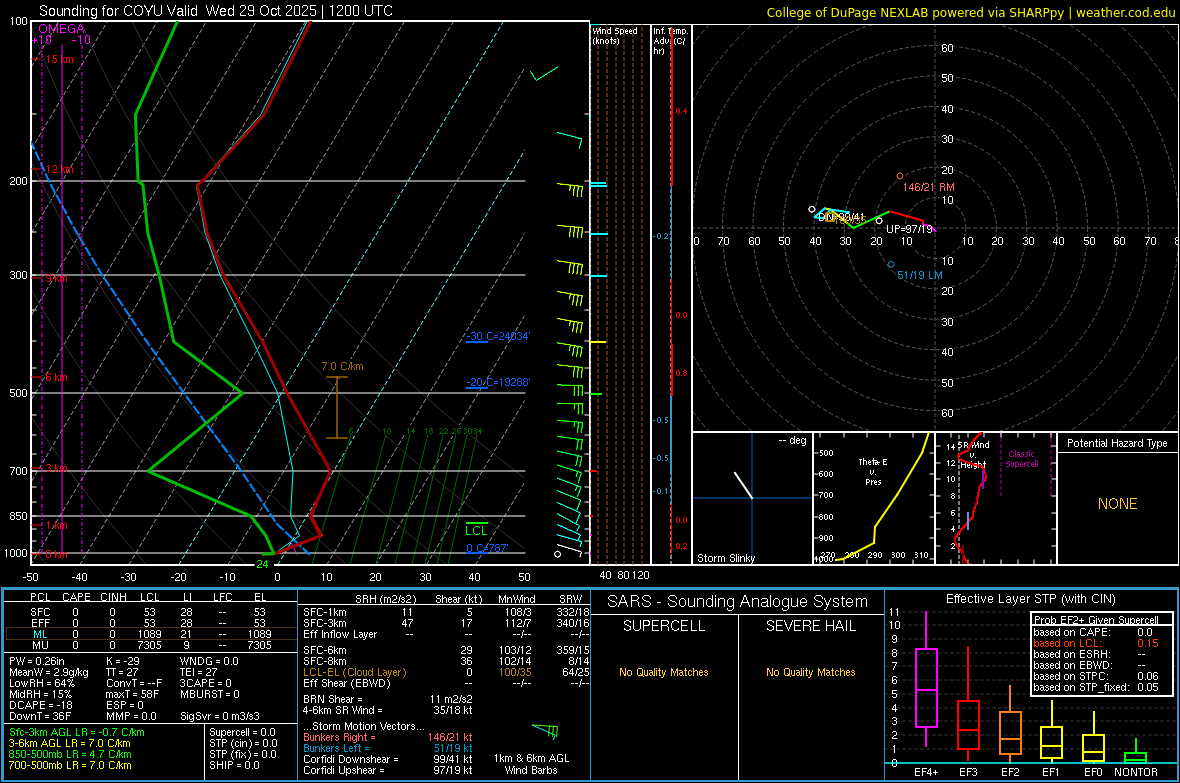Click the Supercell = 0.0 composite value
This screenshot has width=1180, height=783.
point(242,732)
